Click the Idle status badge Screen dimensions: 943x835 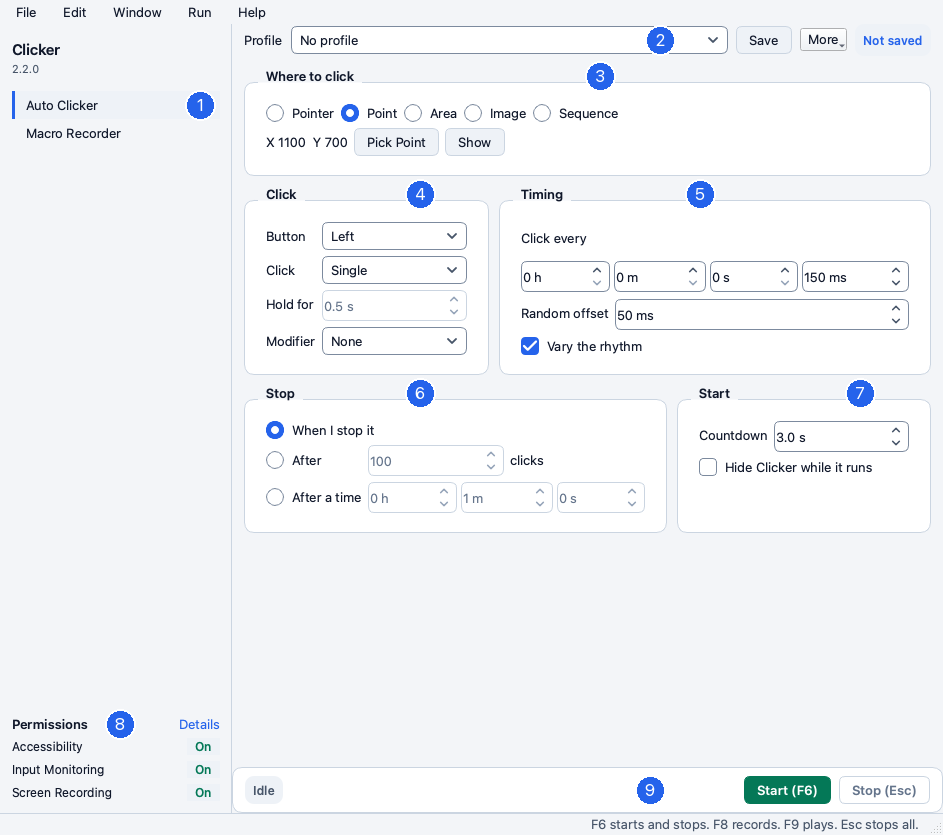click(x=264, y=790)
